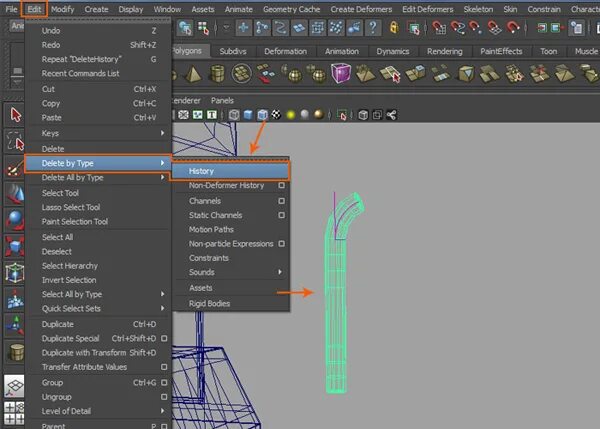The height and width of the screenshot is (429, 600).
Task: Toggle snap to curves magnet
Action: pos(458,28)
